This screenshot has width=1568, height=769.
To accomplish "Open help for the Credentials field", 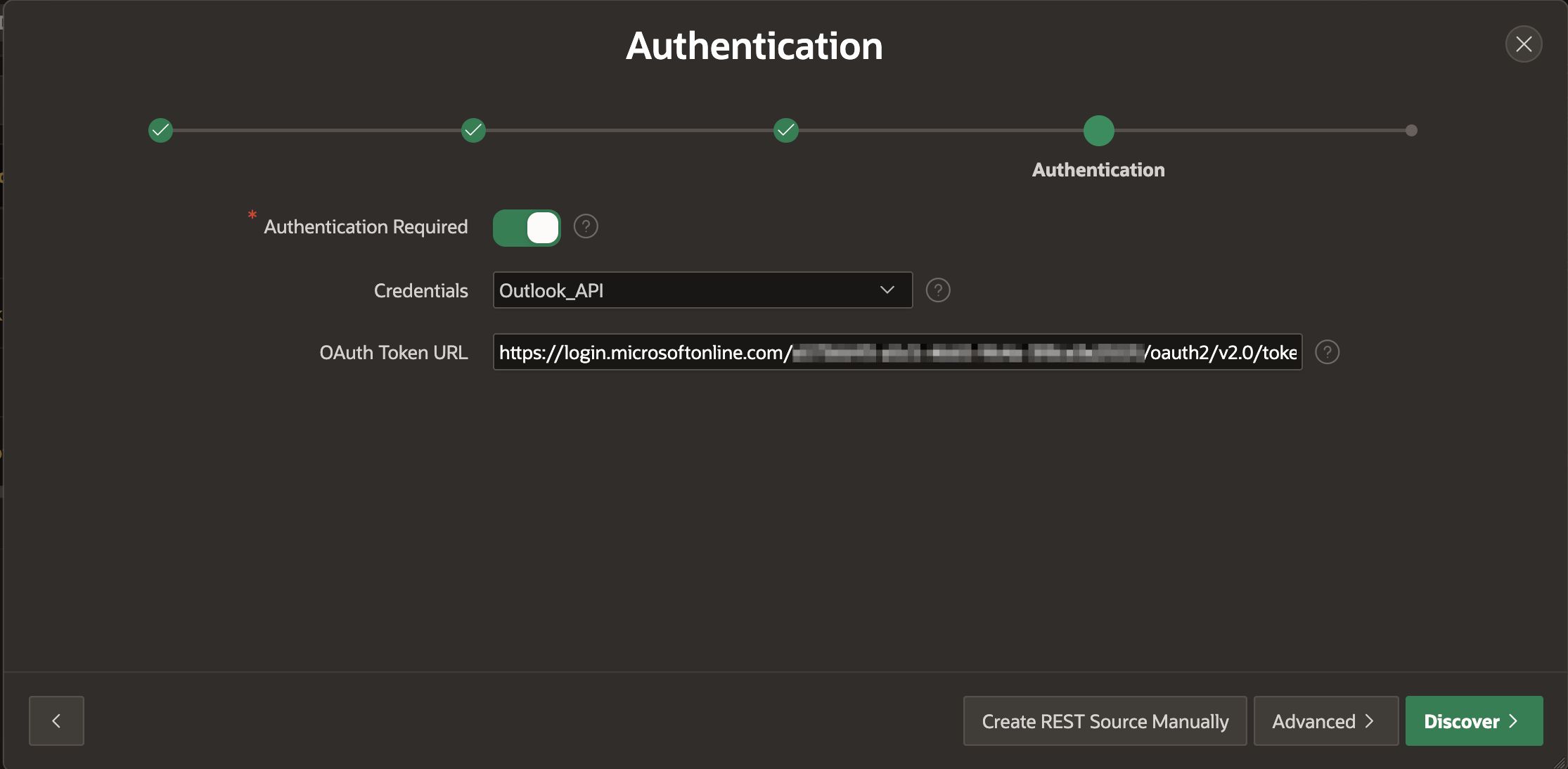I will pos(938,290).
